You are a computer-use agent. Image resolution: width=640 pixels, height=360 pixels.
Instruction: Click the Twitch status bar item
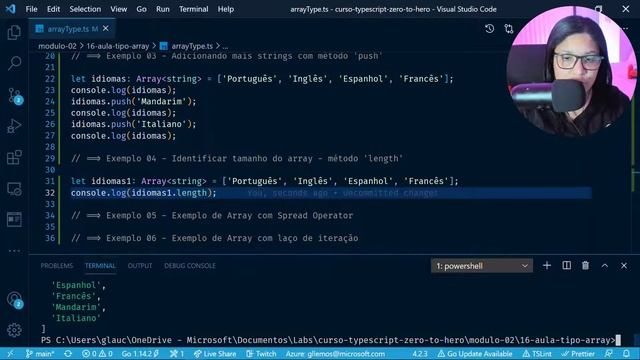(261, 354)
